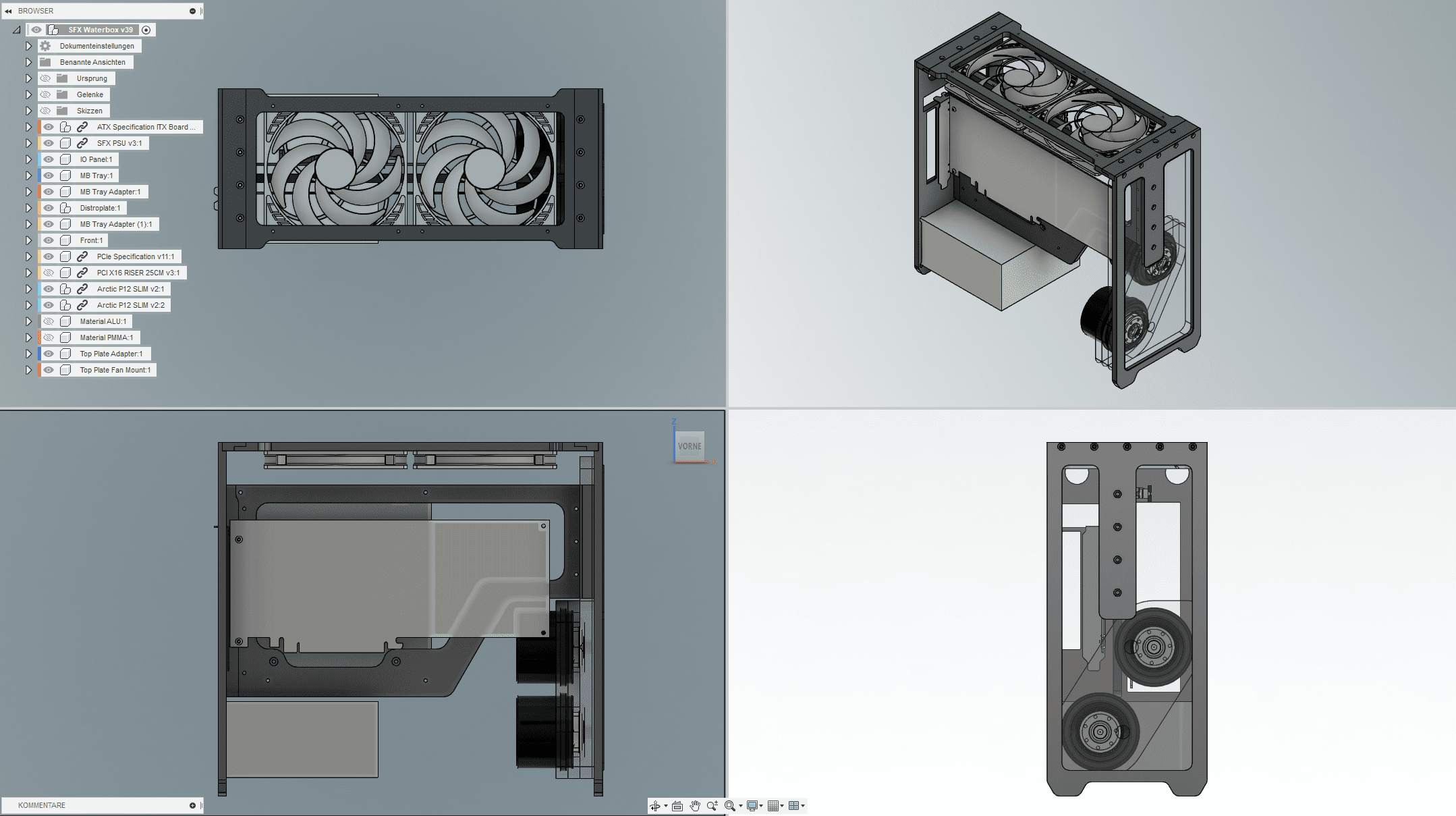Click assembly icon of Arctic P12 SLIM v2:2

(x=65, y=305)
